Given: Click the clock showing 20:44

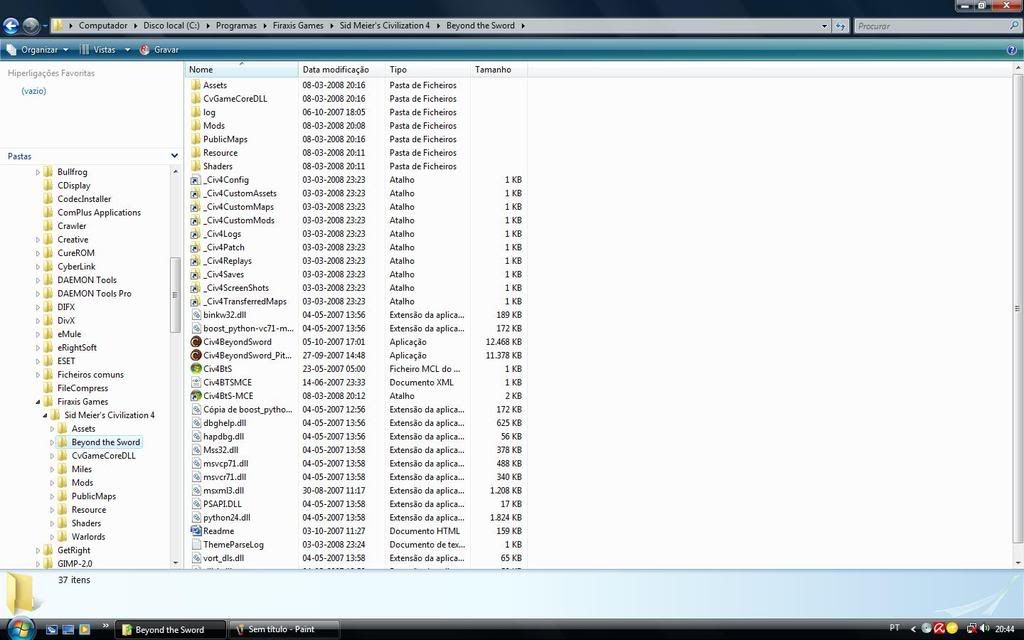Looking at the screenshot, I should (x=1005, y=629).
